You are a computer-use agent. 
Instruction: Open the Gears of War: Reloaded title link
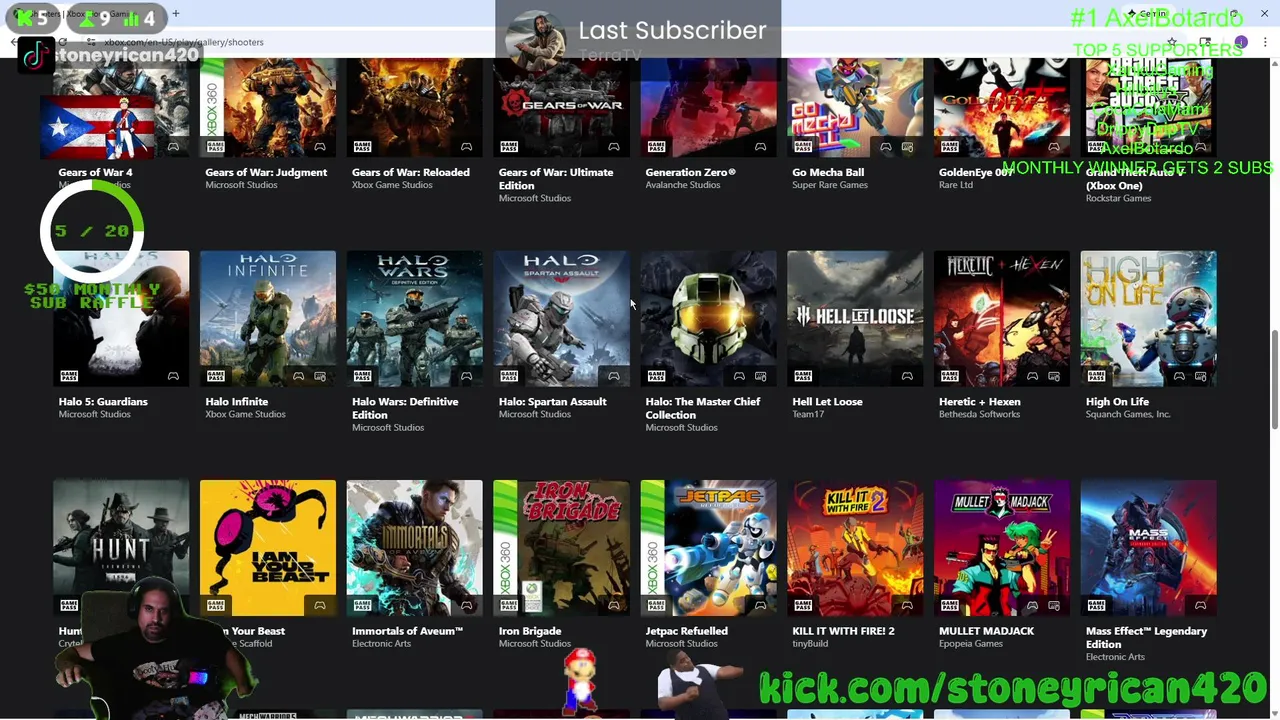[x=411, y=172]
